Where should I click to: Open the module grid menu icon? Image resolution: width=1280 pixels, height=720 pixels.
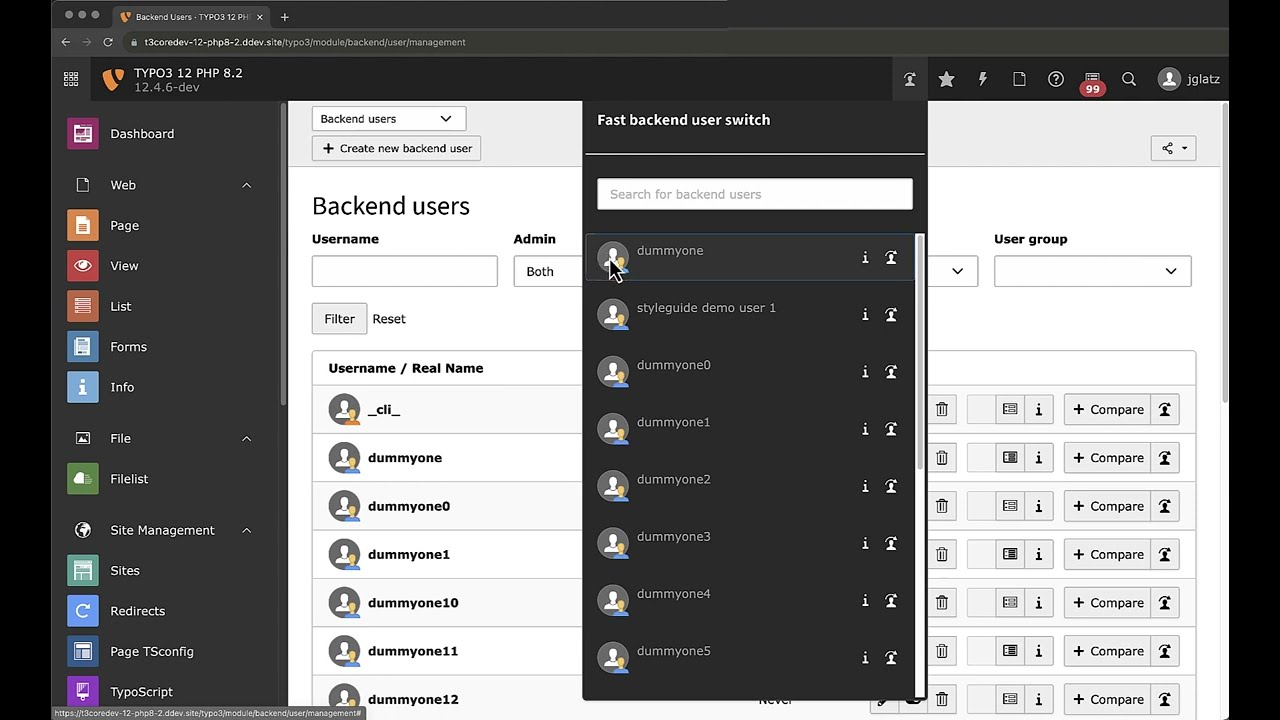point(71,79)
